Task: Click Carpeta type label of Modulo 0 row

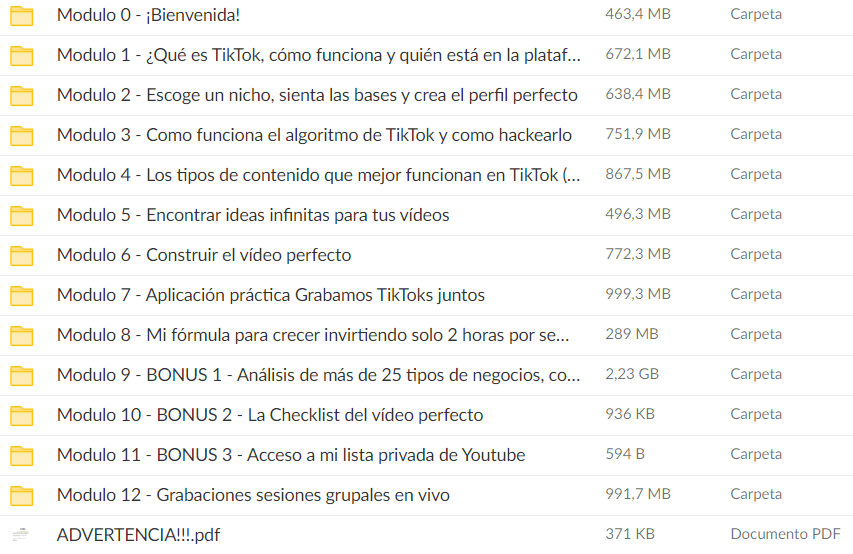Action: click(756, 14)
